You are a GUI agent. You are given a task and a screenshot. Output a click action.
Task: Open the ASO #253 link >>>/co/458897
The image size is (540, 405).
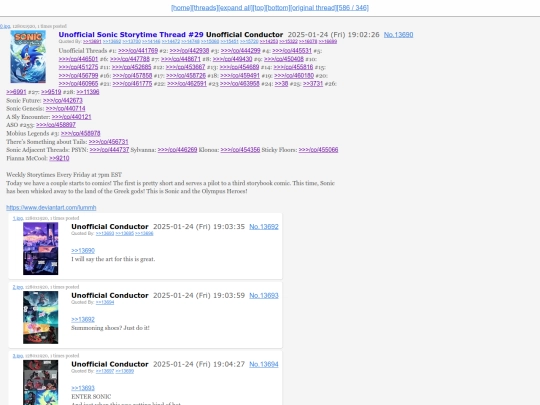(56, 125)
